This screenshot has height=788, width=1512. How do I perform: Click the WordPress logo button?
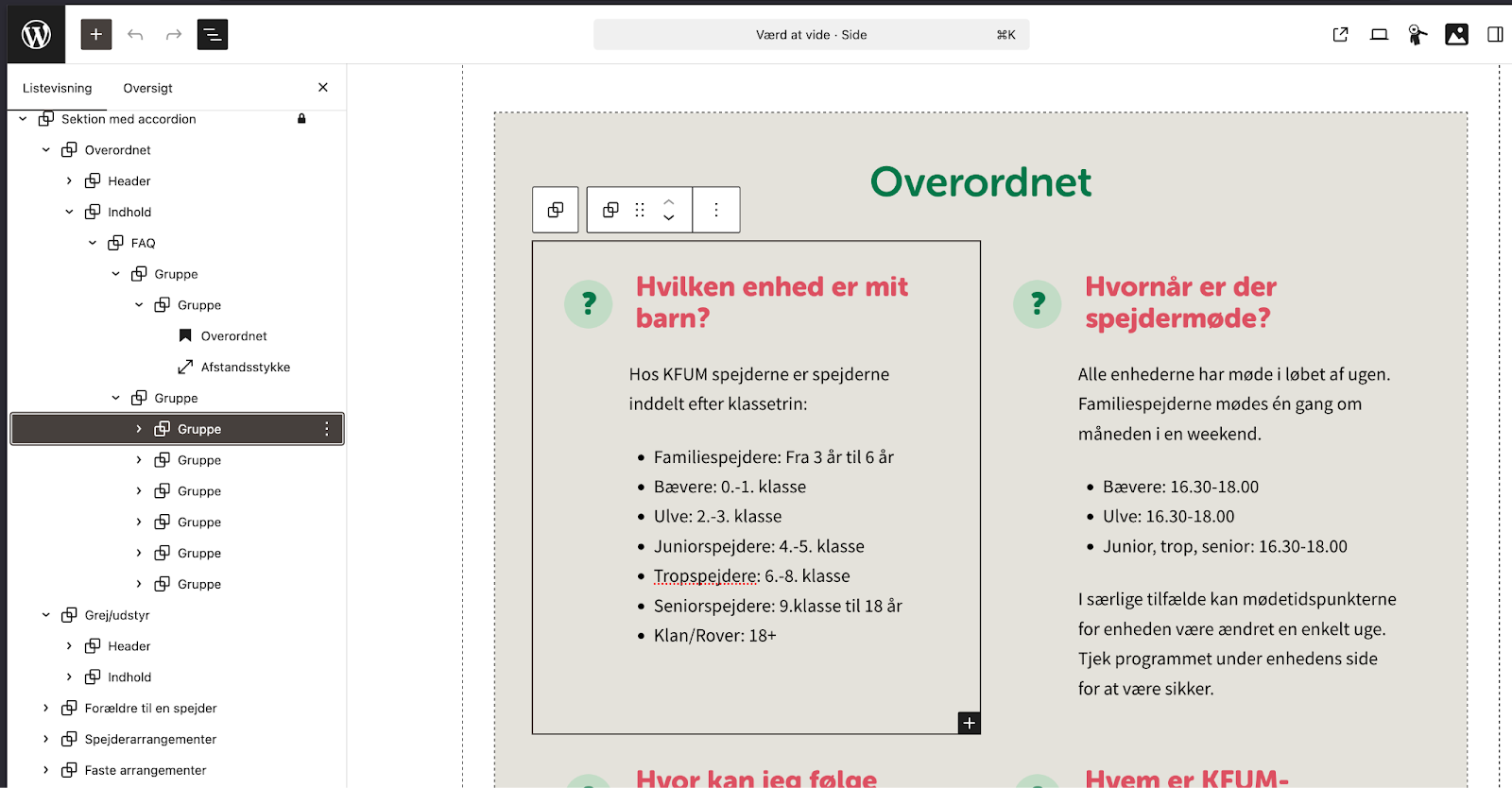pos(36,35)
